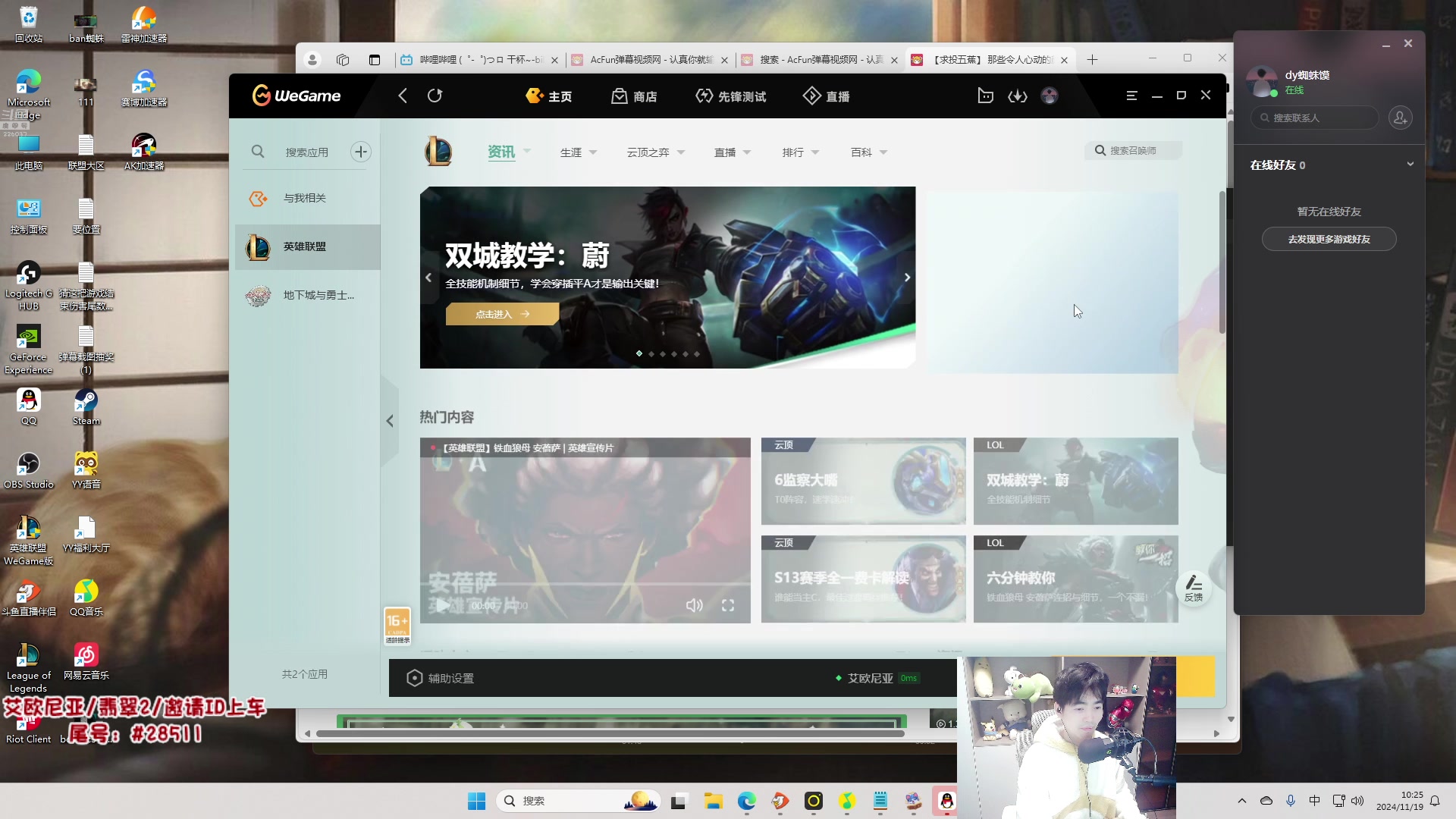Click the 点击进入 banner button

(x=502, y=314)
